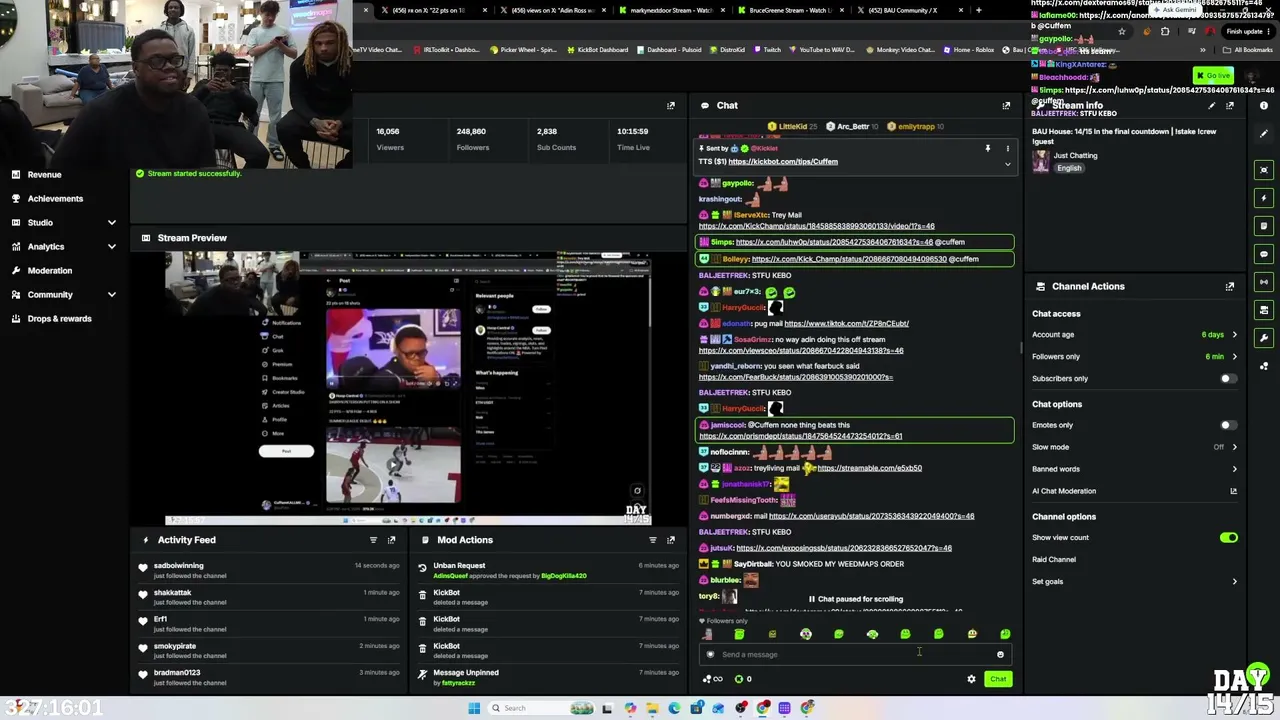Toggle Subscribers only chat switch
This screenshot has width=1280, height=720.
tap(1228, 379)
